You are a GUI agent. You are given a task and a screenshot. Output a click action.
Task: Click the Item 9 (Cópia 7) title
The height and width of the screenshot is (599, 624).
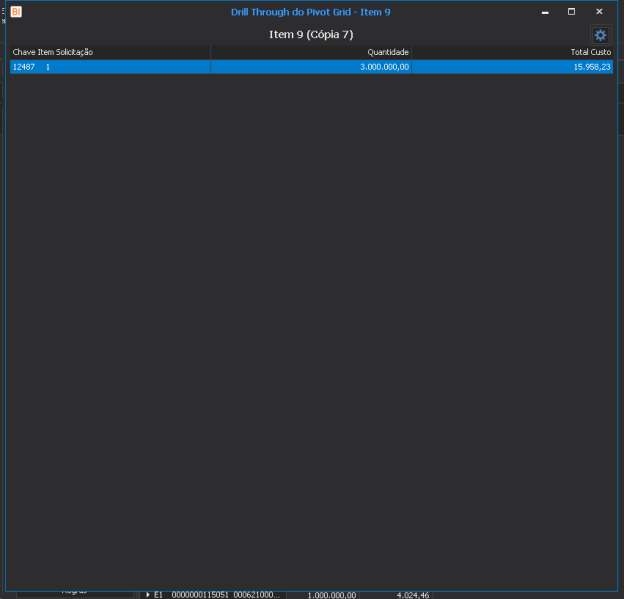[311, 35]
